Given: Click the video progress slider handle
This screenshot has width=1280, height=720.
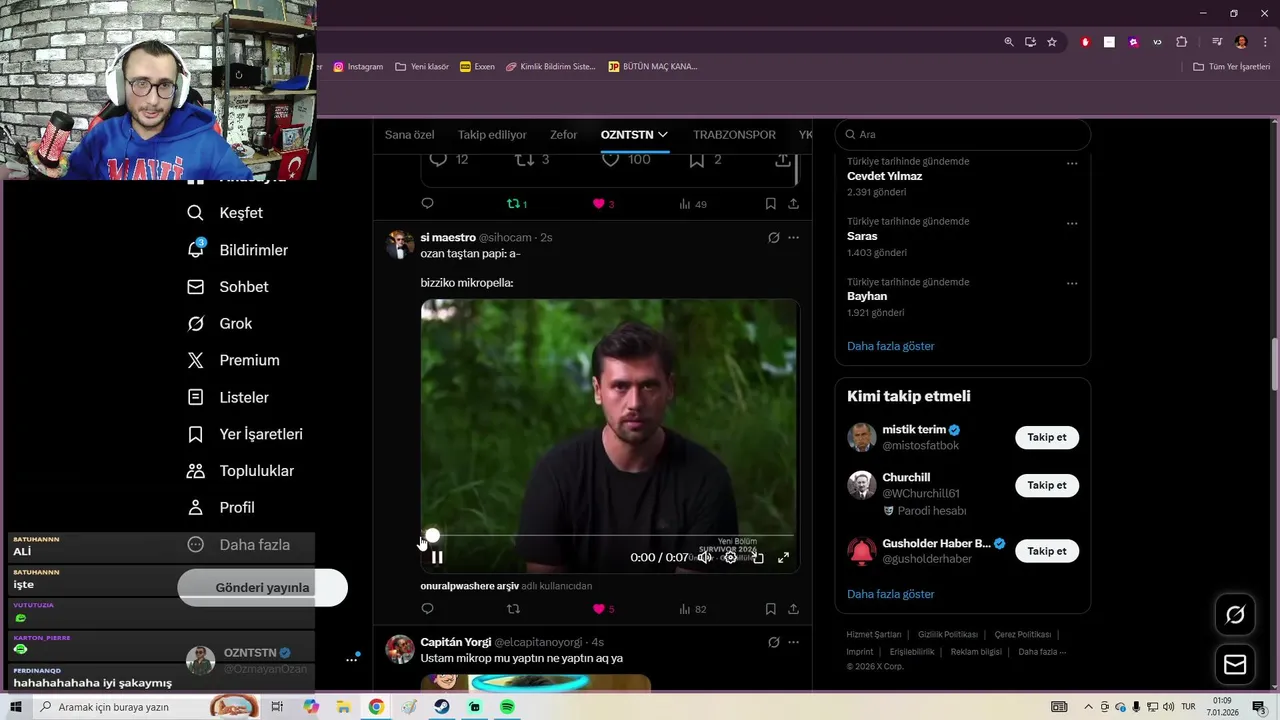Looking at the screenshot, I should pyautogui.click(x=432, y=536).
